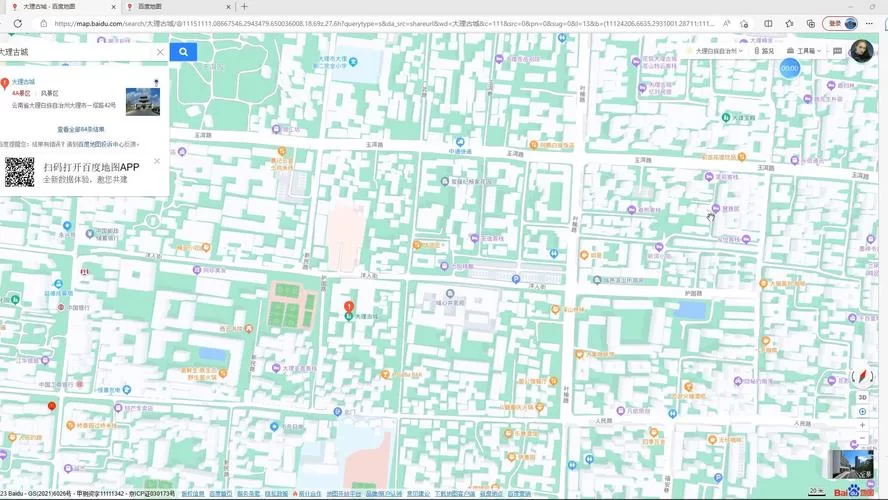The height and width of the screenshot is (500, 888).
Task: Click the read aloud icon
Action: point(727,24)
